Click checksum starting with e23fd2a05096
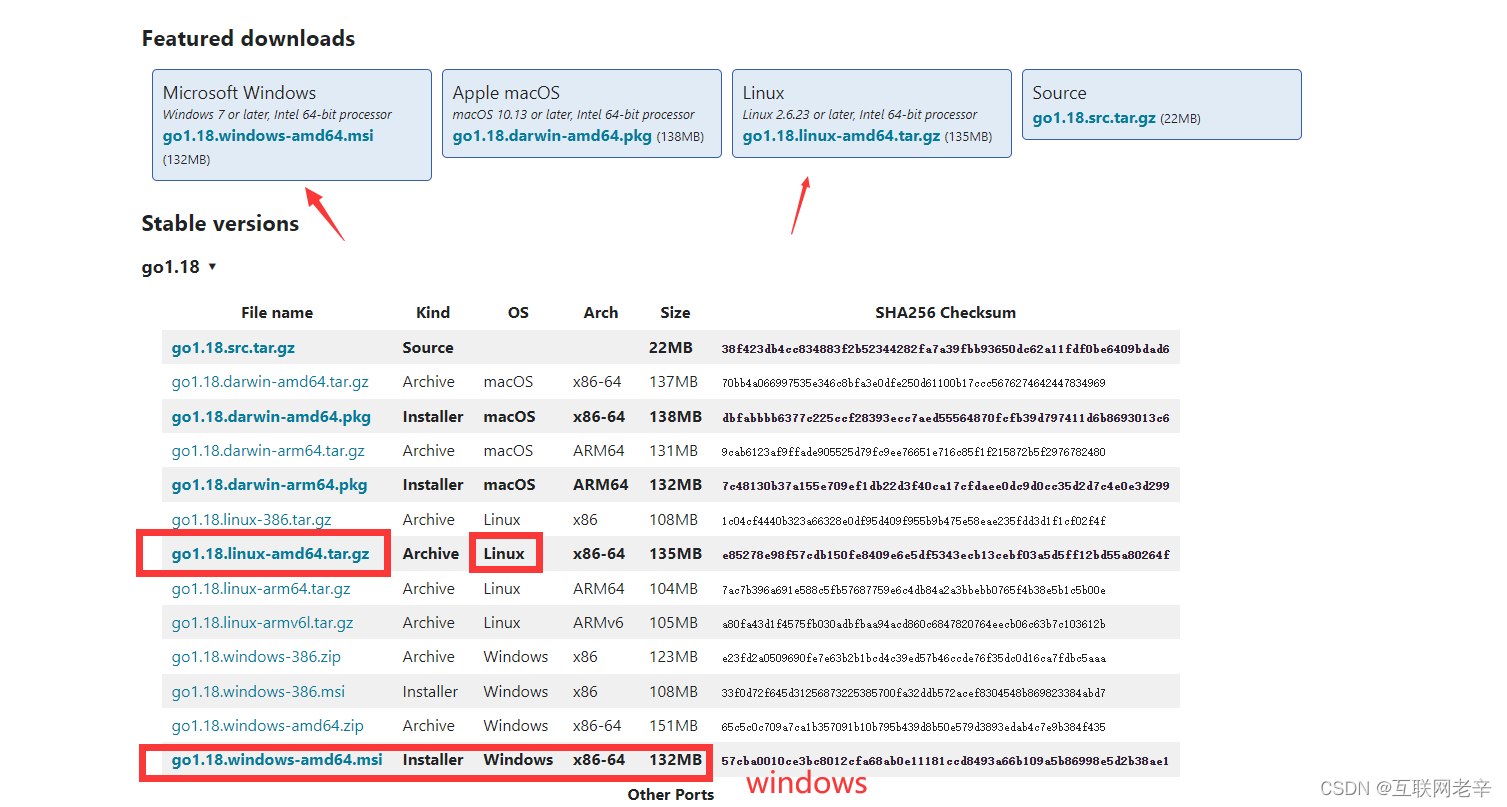The width and height of the screenshot is (1507, 807). pyautogui.click(x=913, y=658)
